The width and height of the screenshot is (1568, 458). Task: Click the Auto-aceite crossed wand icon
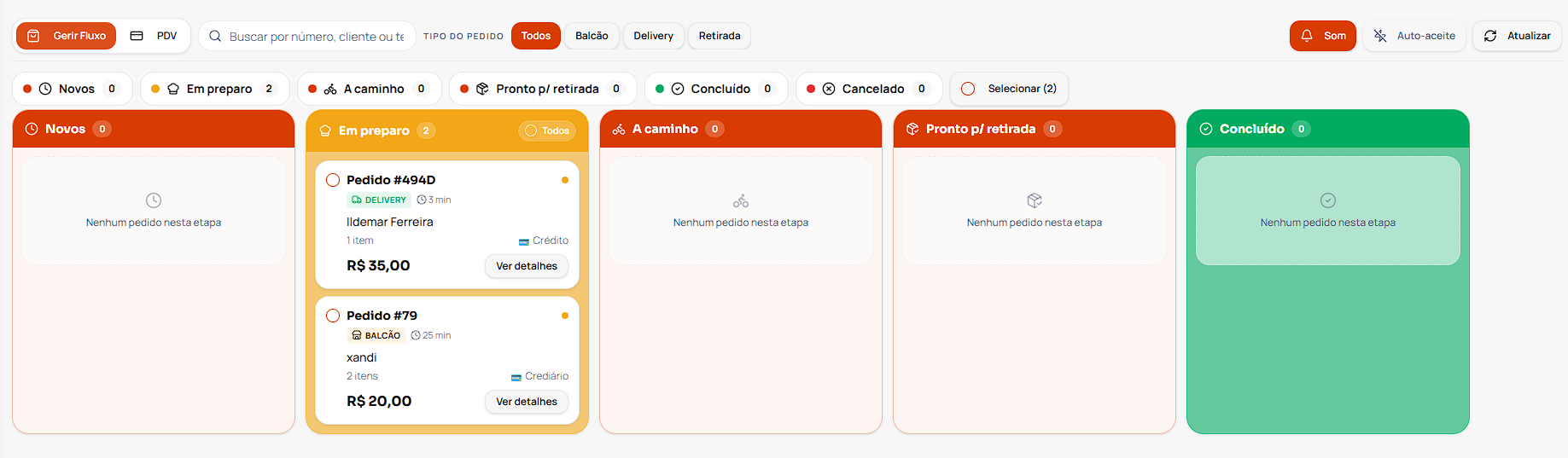(x=1380, y=36)
